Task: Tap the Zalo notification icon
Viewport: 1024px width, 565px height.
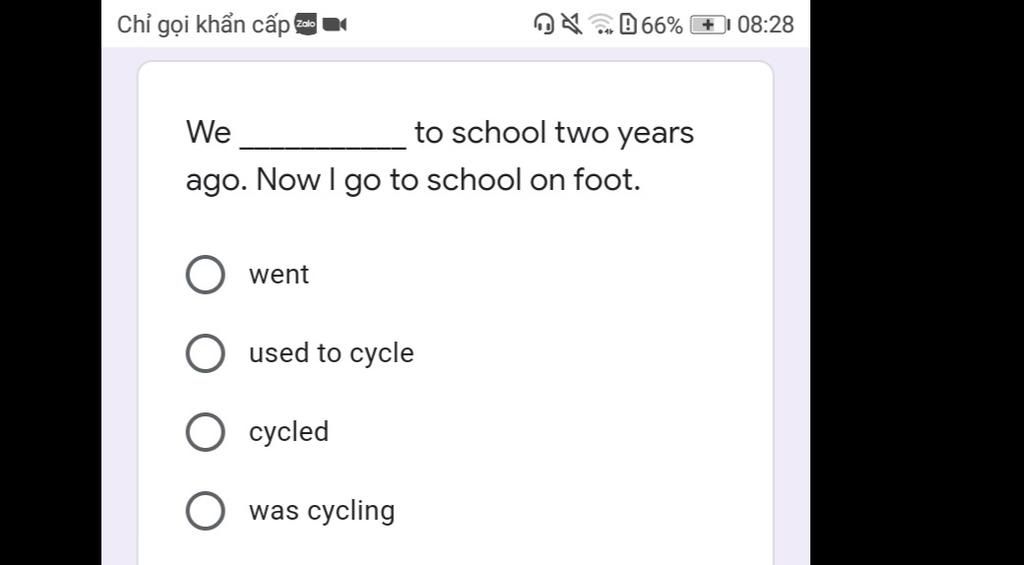Action: click(306, 25)
